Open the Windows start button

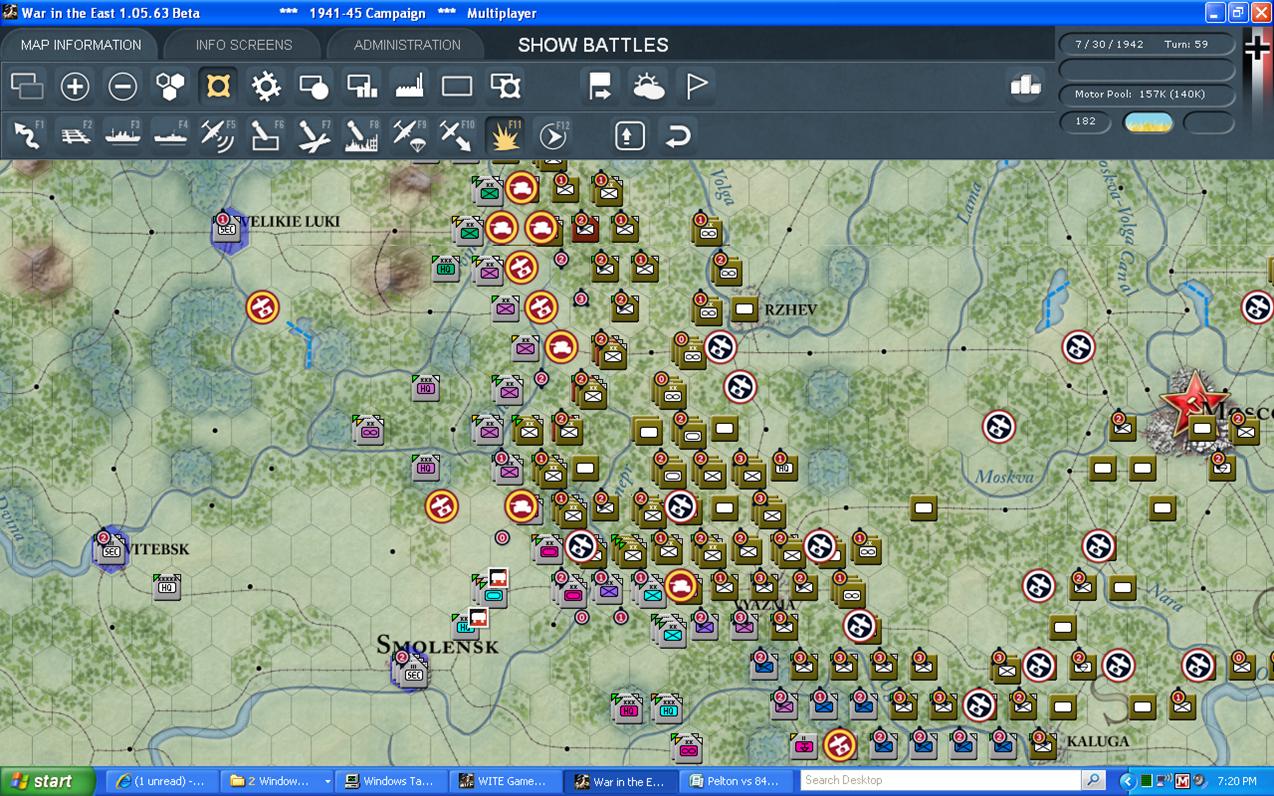click(x=47, y=781)
